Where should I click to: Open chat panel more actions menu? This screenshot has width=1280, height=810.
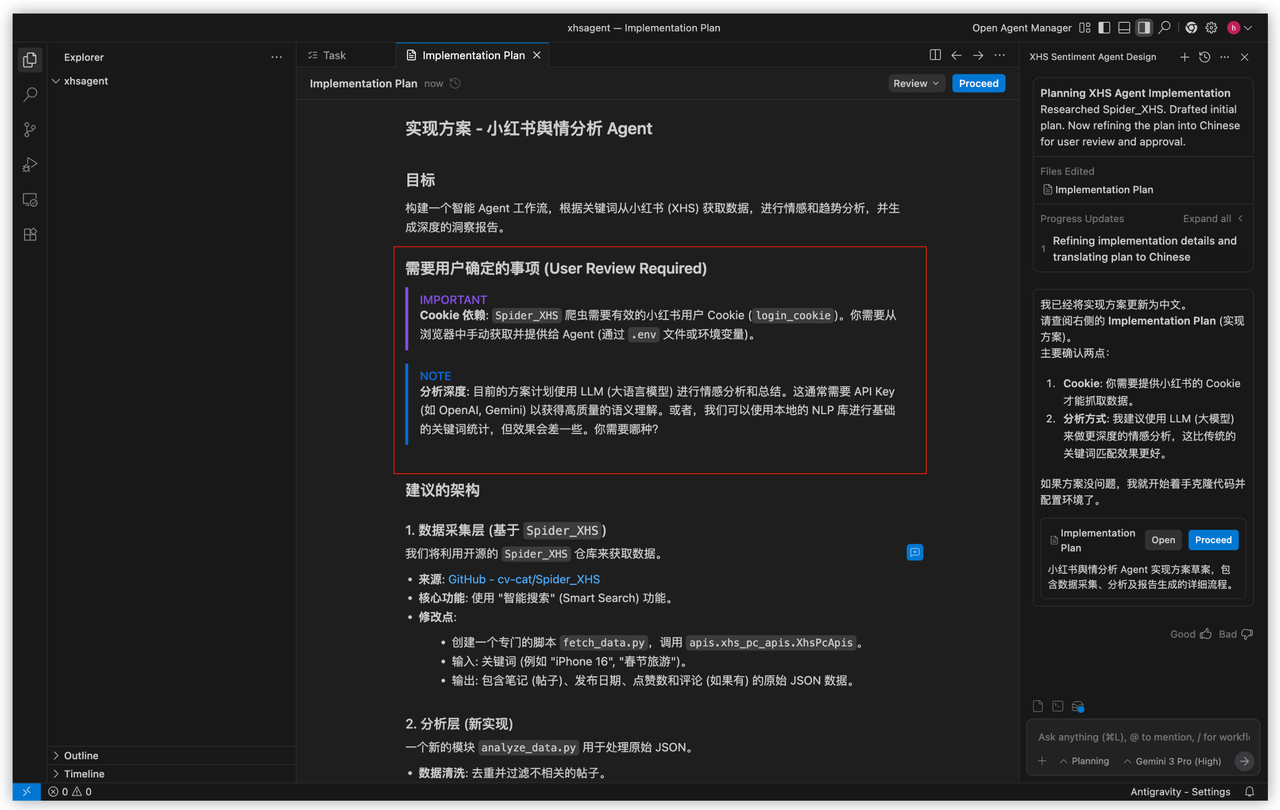pos(1225,57)
